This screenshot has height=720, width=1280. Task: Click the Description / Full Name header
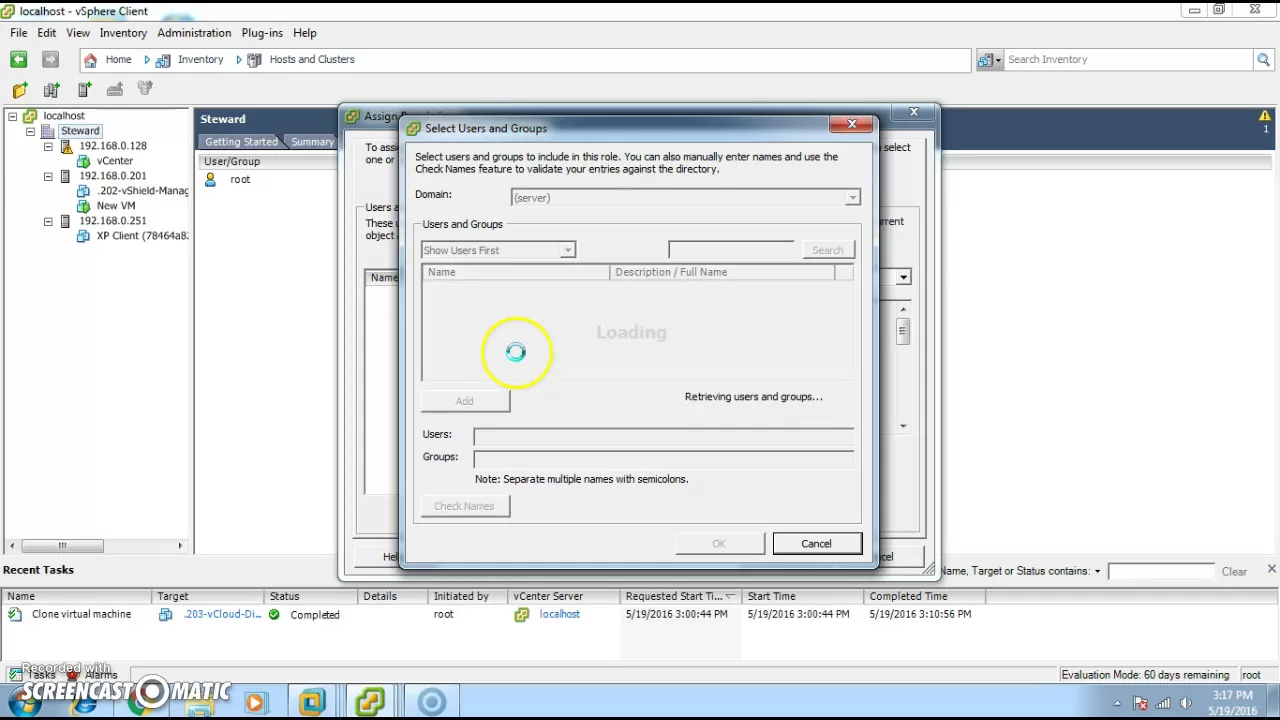click(722, 272)
